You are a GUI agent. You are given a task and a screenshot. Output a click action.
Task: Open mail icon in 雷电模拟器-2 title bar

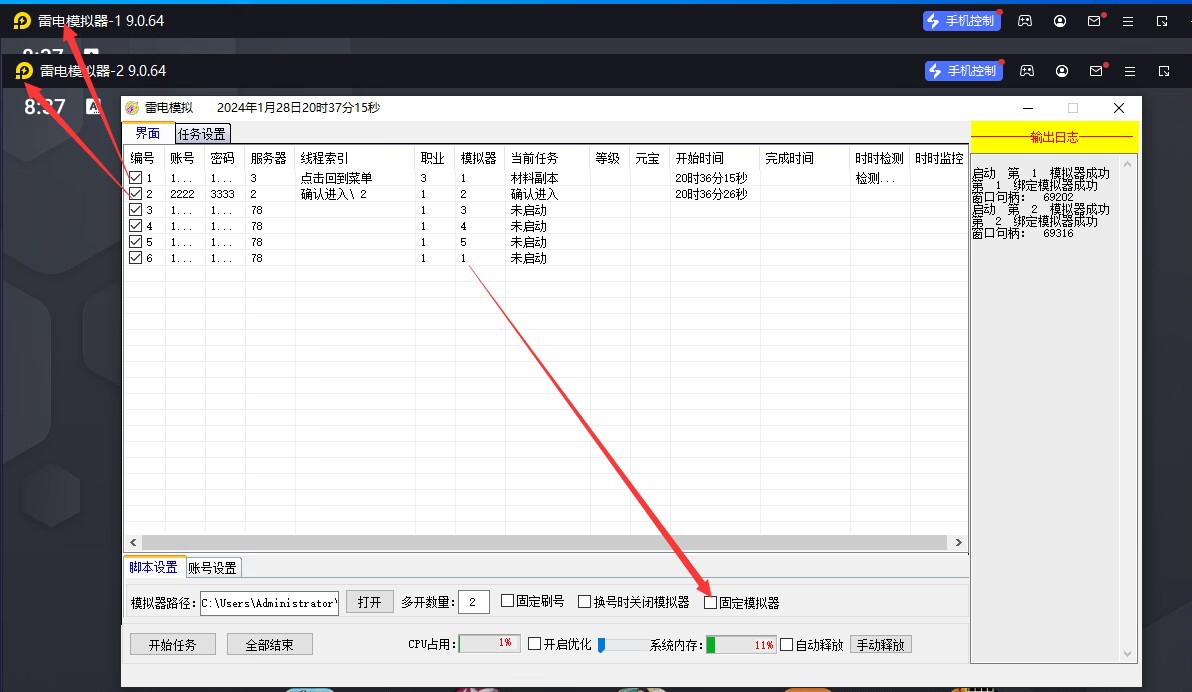click(x=1095, y=71)
